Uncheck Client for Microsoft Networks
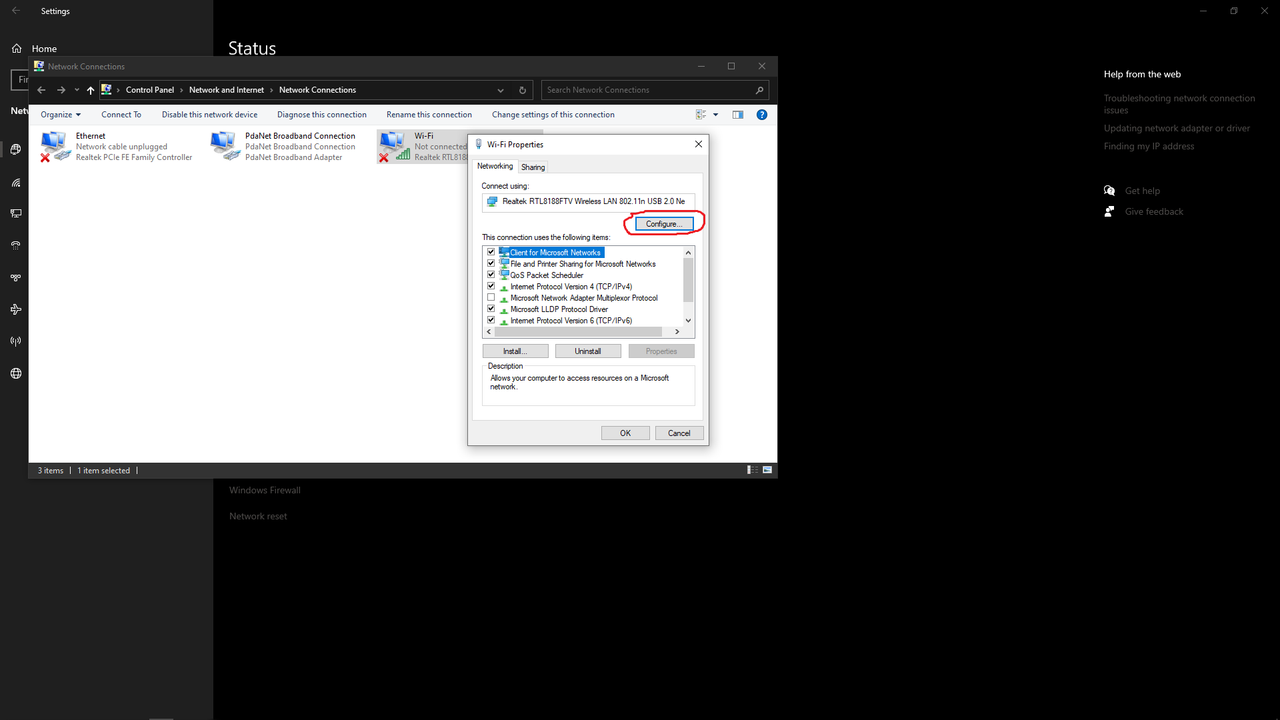This screenshot has width=1280, height=720. pyautogui.click(x=491, y=253)
